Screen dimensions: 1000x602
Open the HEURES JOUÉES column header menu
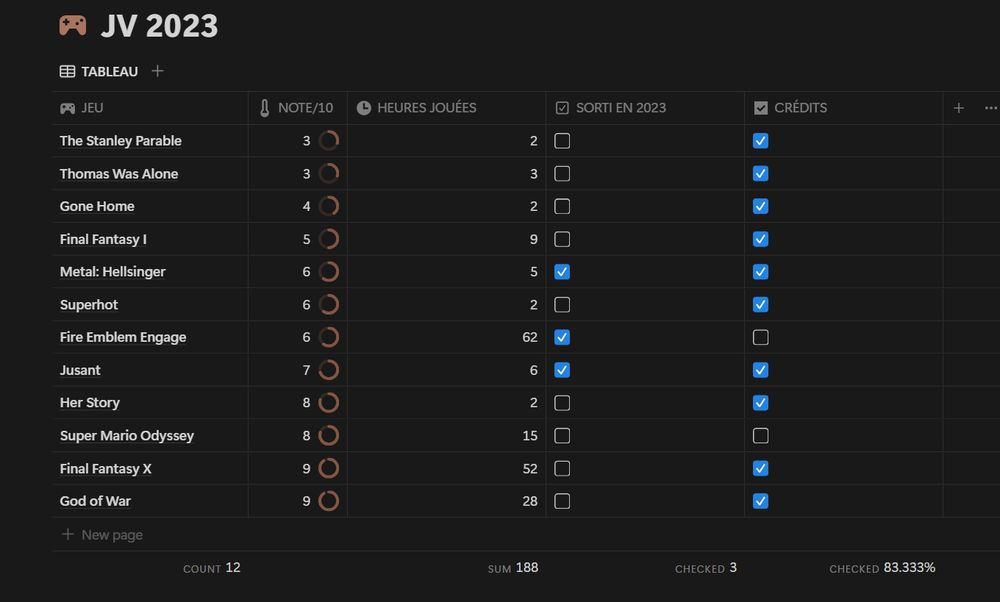tap(446, 108)
